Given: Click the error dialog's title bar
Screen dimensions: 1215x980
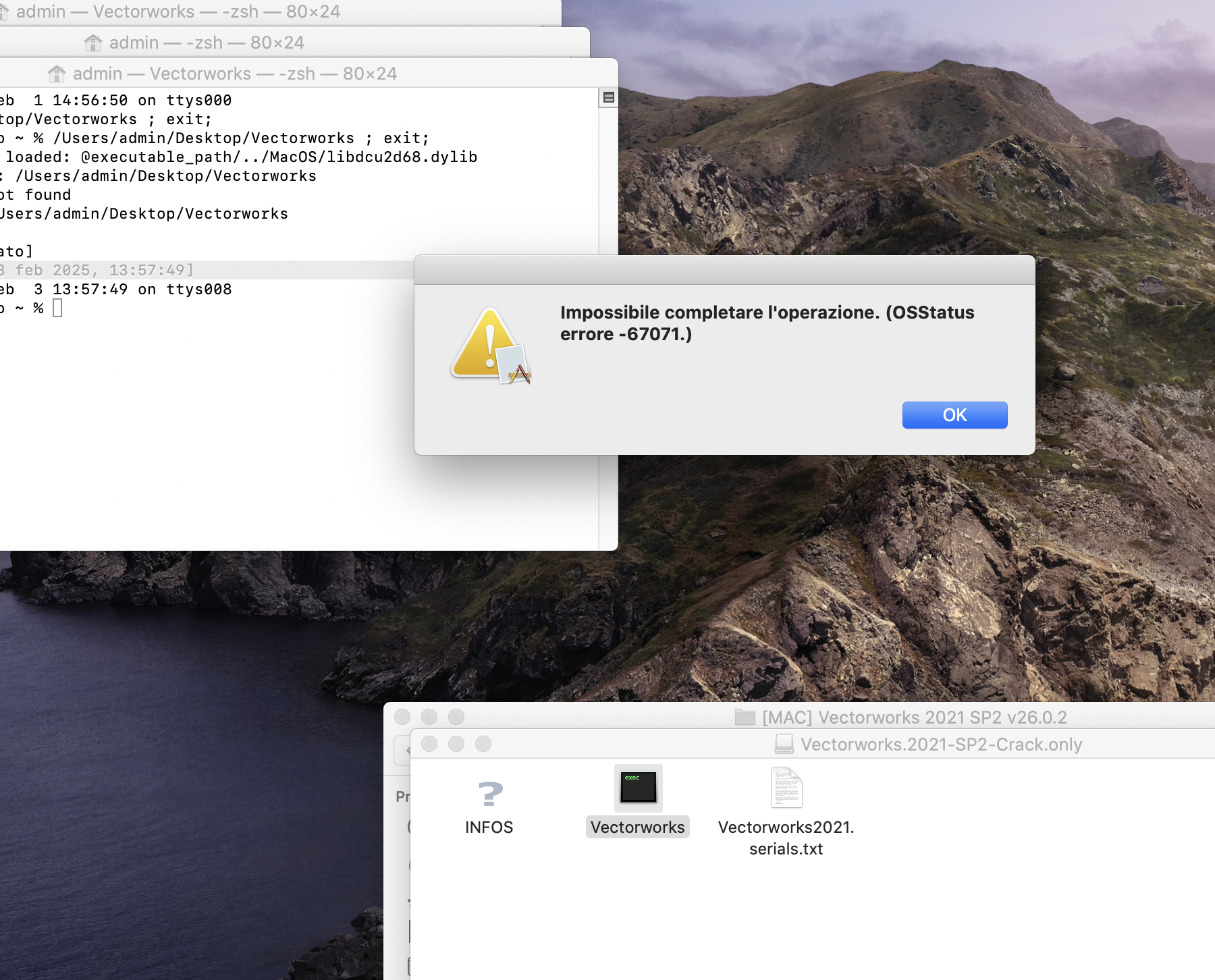Looking at the screenshot, I should click(724, 270).
